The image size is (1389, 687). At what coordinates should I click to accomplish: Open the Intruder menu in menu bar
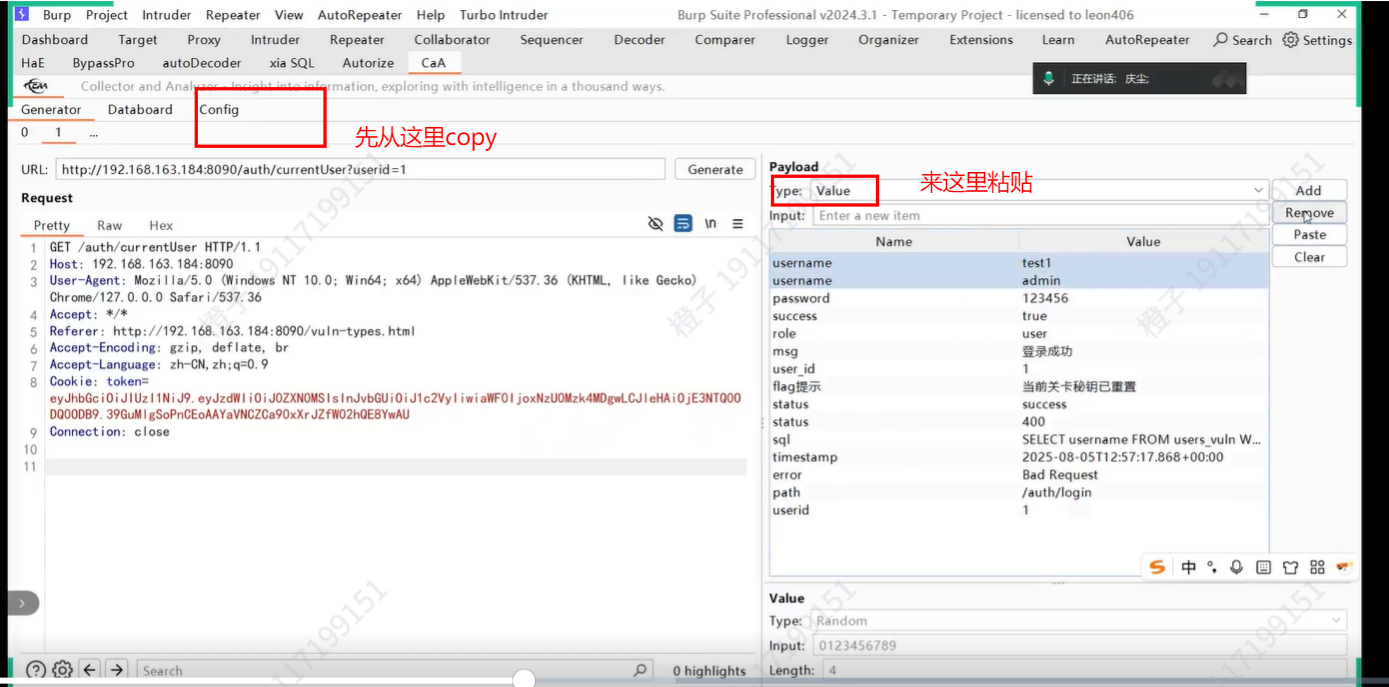tap(166, 15)
